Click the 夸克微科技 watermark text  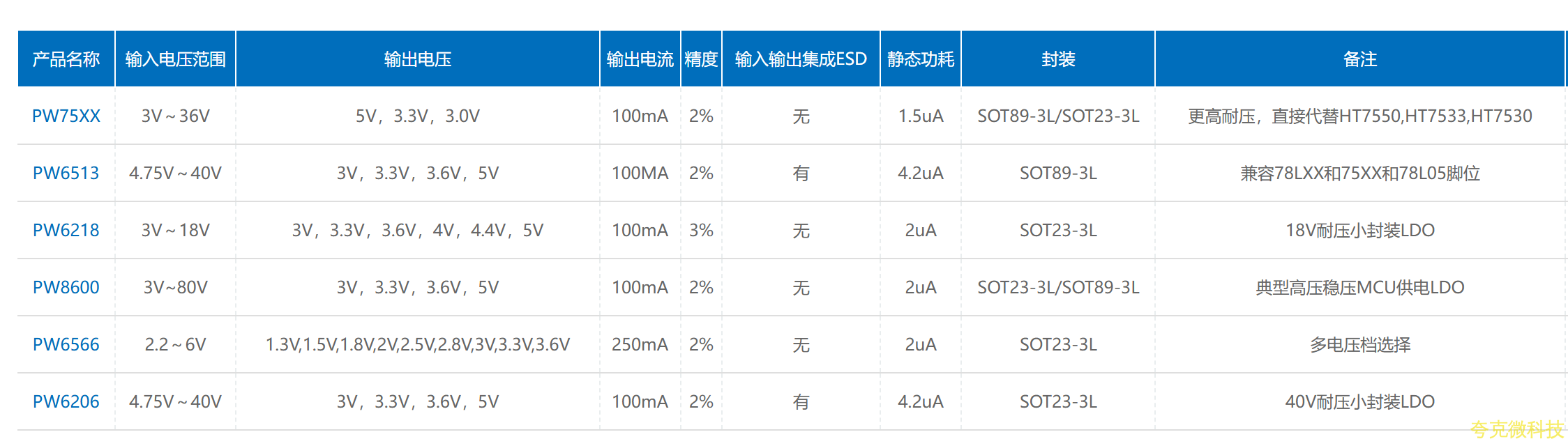(x=1517, y=429)
